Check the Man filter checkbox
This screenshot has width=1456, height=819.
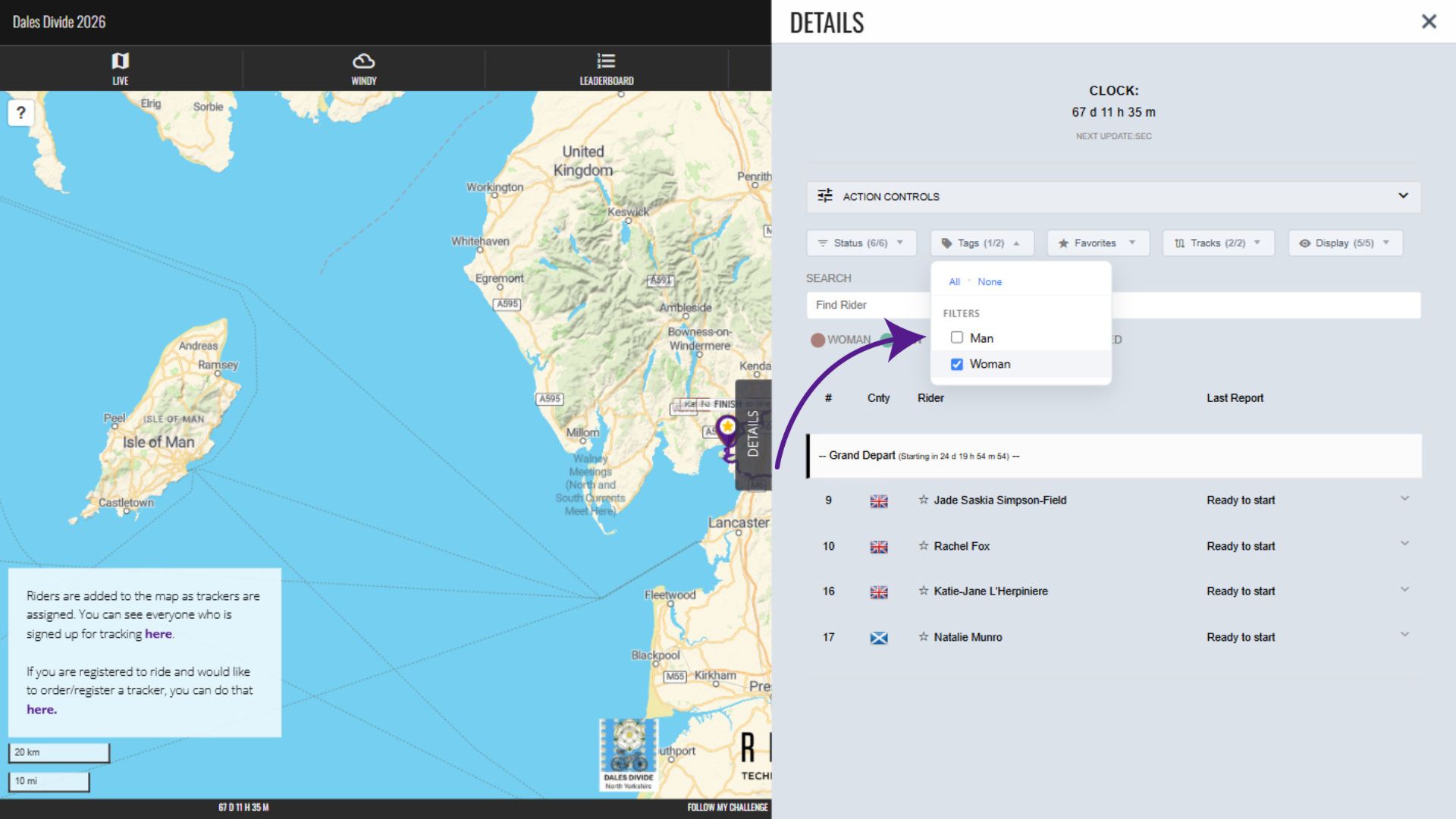click(957, 338)
